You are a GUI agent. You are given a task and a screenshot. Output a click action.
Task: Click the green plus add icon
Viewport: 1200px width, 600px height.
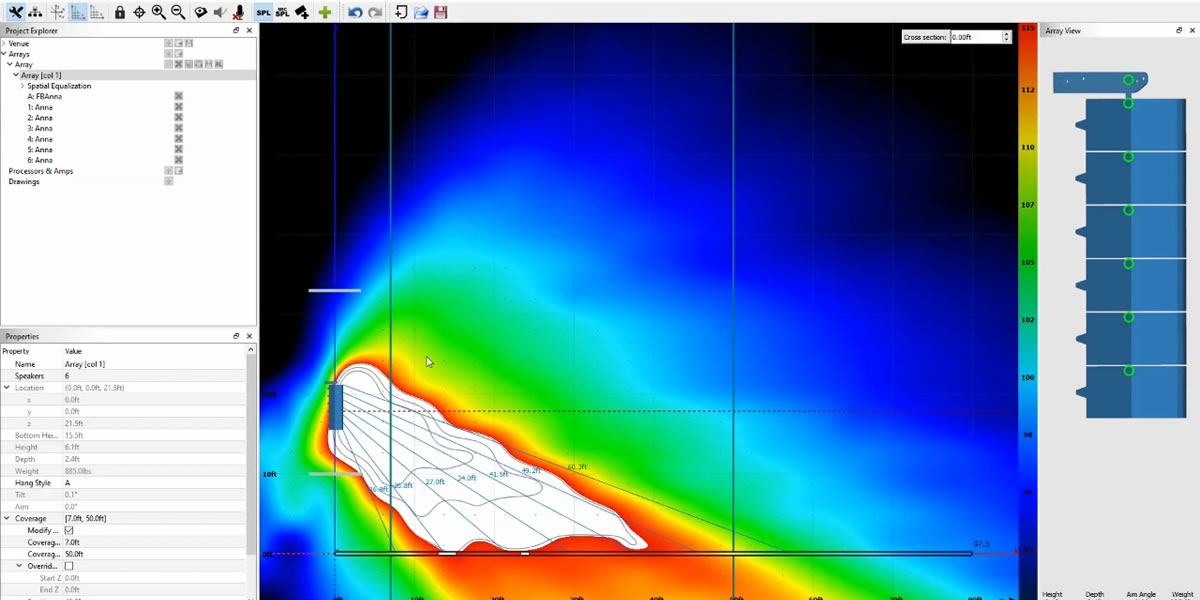tap(325, 12)
